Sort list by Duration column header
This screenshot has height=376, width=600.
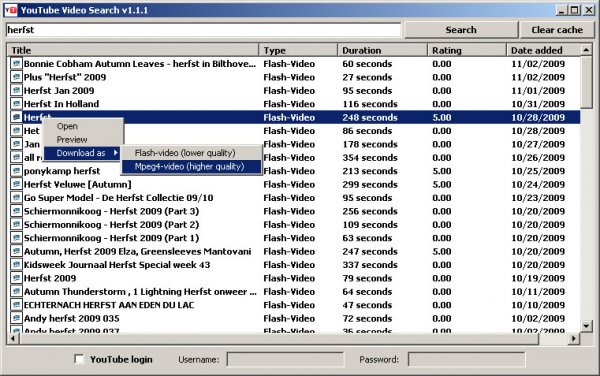point(382,50)
